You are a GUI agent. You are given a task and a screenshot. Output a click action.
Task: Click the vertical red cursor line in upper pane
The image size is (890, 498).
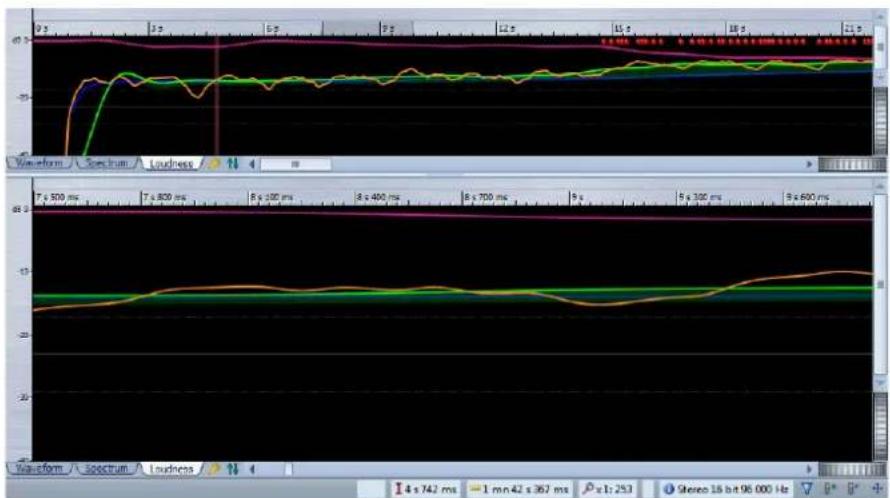217,95
